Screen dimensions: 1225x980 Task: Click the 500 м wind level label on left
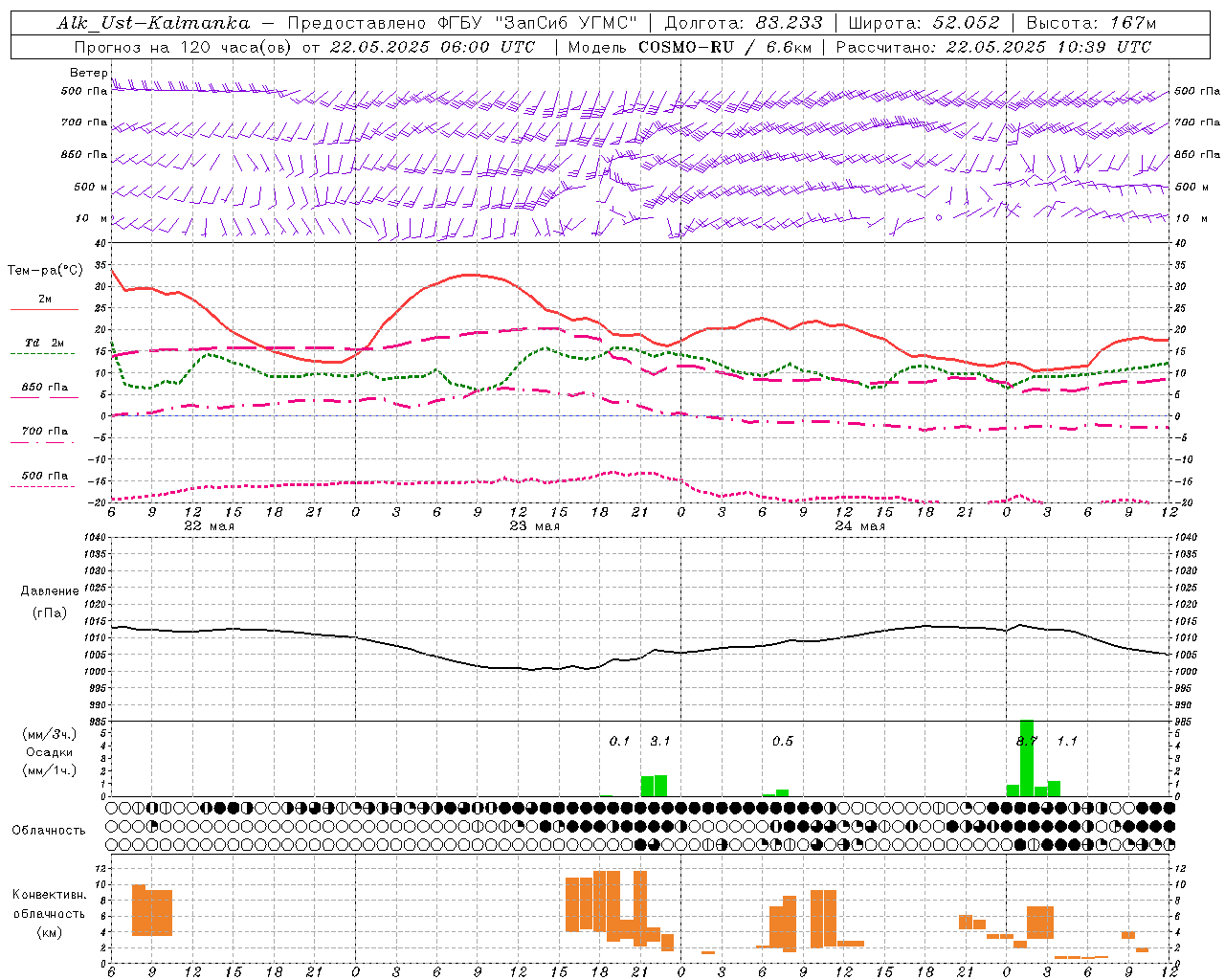pos(91,187)
